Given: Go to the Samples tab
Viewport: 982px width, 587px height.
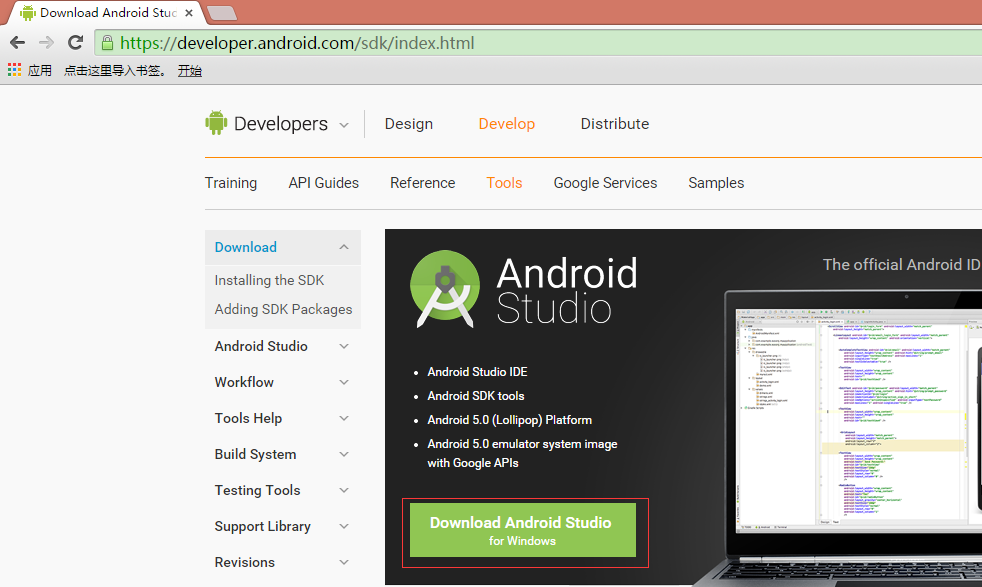Looking at the screenshot, I should pos(716,183).
